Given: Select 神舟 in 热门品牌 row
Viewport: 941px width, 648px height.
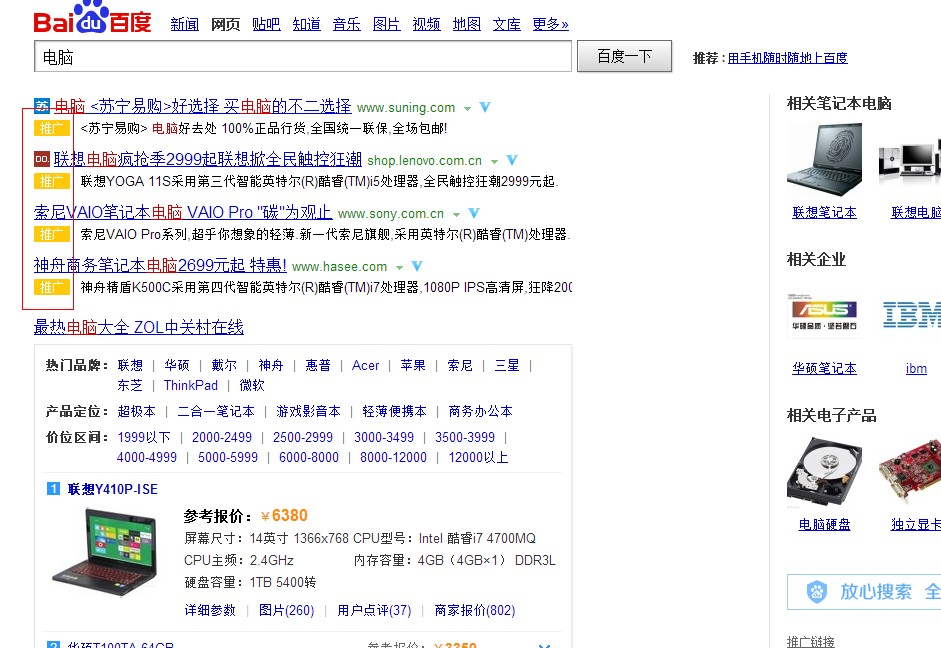Looking at the screenshot, I should pos(271,365).
